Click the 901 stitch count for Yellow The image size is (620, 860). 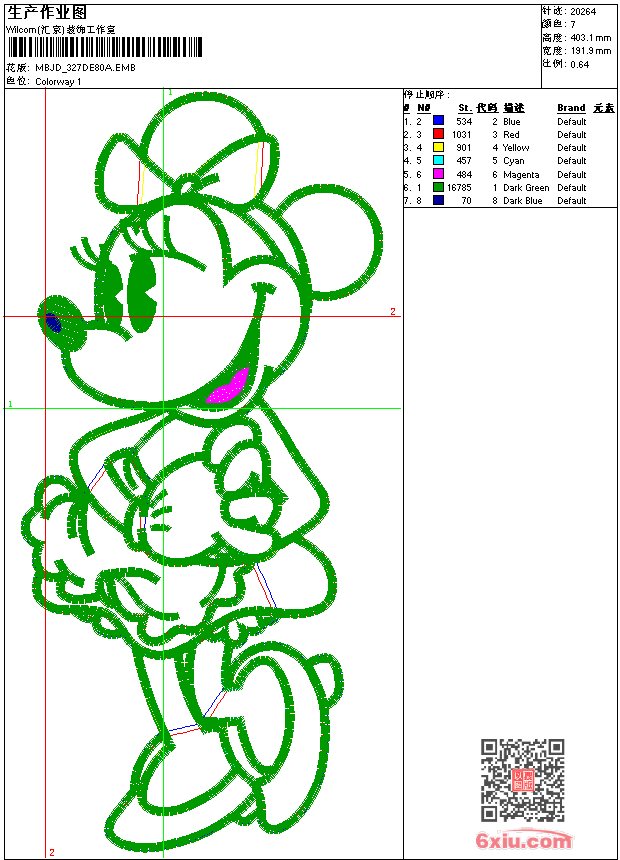coord(464,148)
